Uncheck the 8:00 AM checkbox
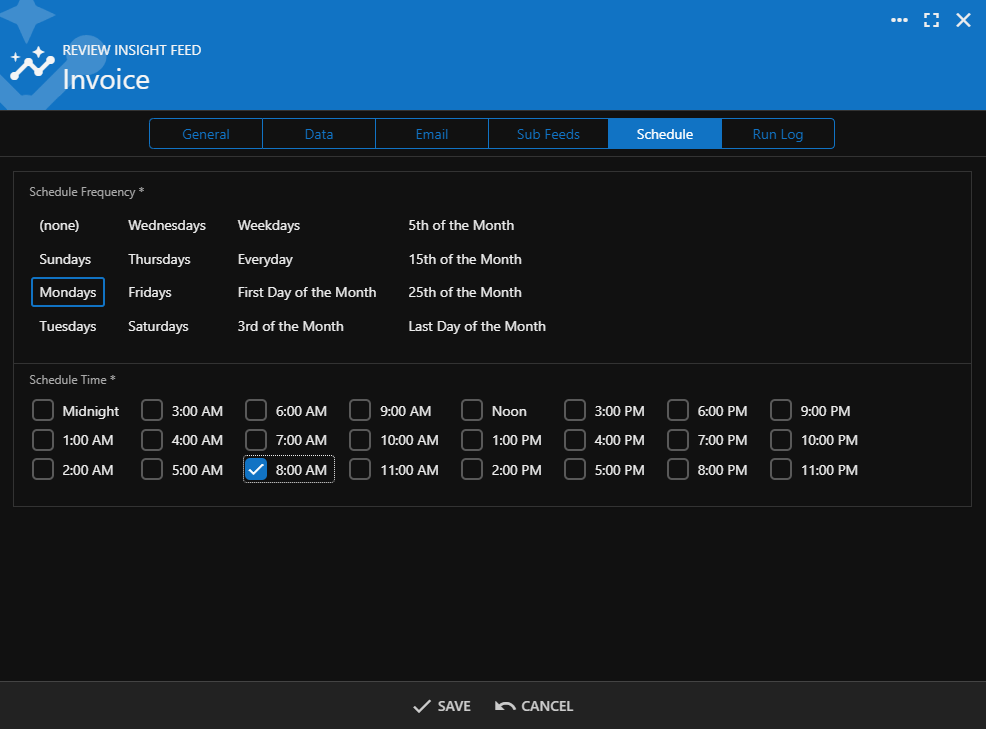The image size is (986, 729). coord(256,469)
